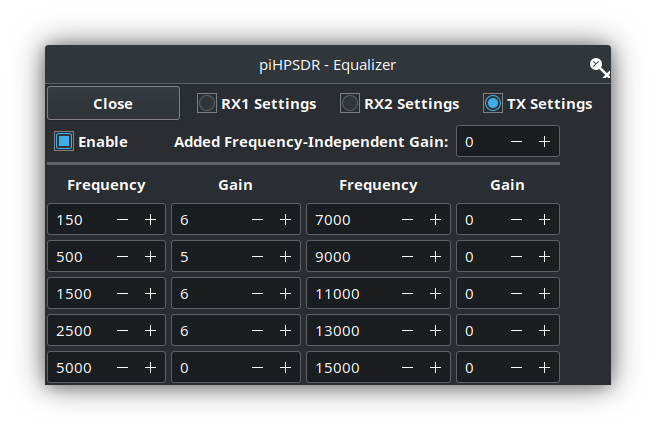
Task: Decrease gain for the 7000 frequency row
Action: point(516,219)
